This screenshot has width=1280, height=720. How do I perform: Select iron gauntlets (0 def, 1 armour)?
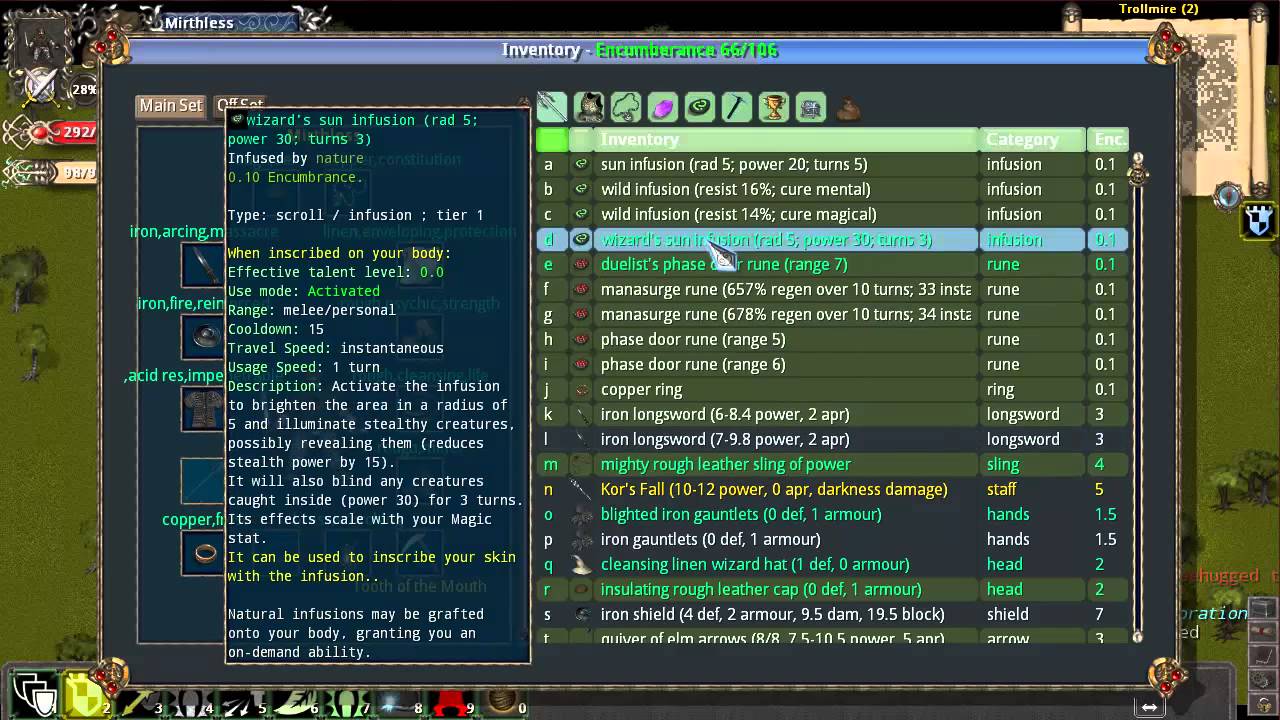(x=832, y=539)
